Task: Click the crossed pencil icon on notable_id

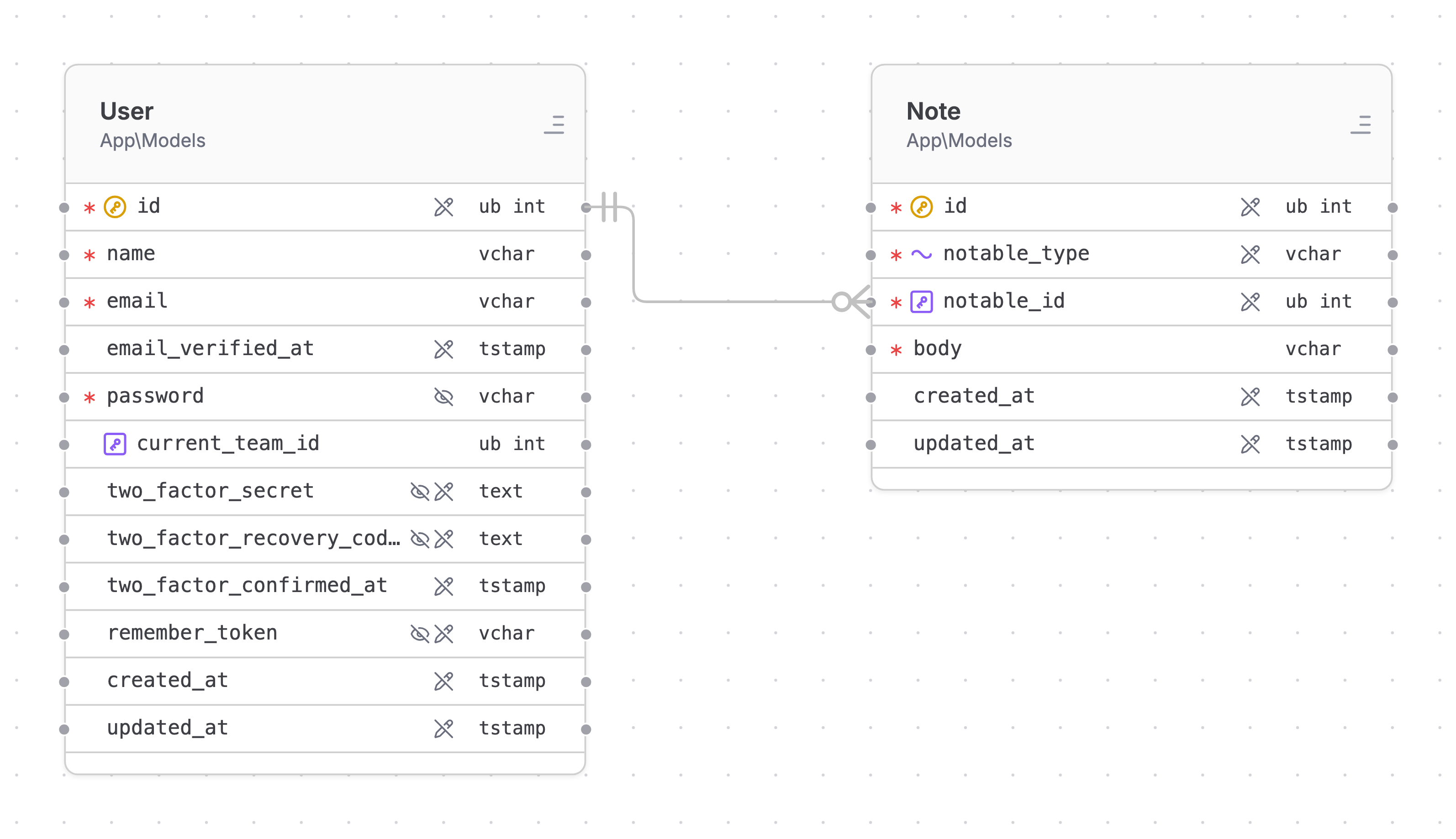Action: (x=1250, y=302)
